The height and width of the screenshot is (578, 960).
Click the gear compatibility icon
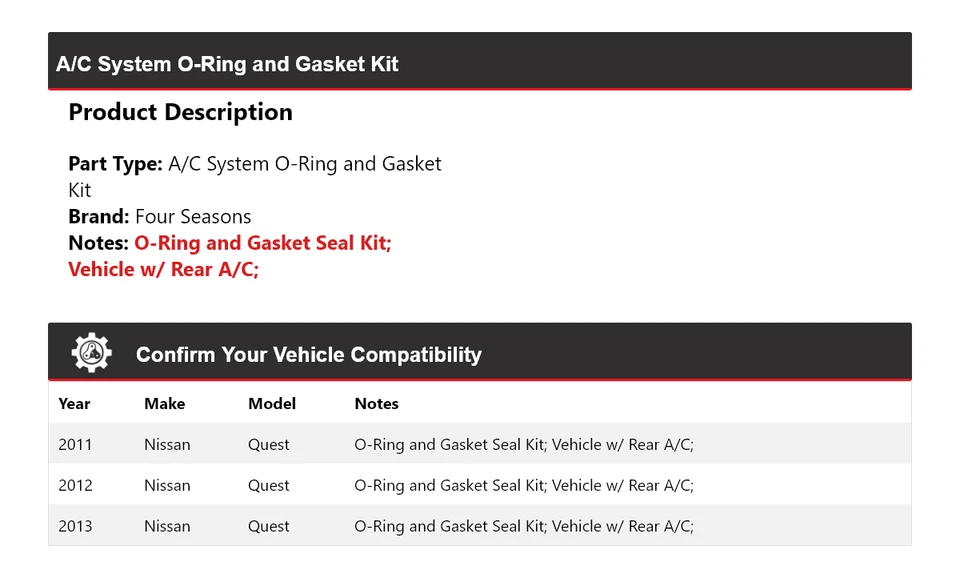click(x=91, y=353)
